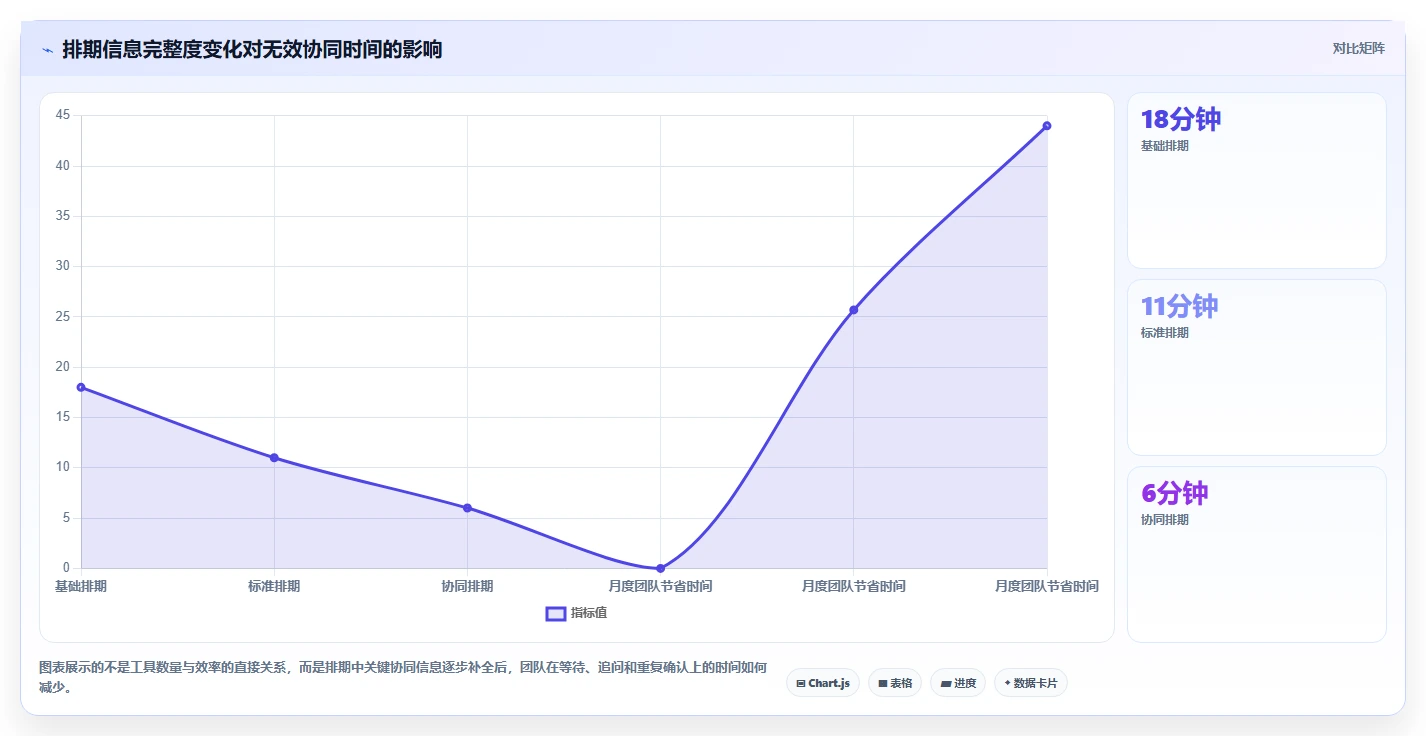This screenshot has width=1426, height=736.
Task: Click the 18分钟 metric card
Action: [1256, 181]
